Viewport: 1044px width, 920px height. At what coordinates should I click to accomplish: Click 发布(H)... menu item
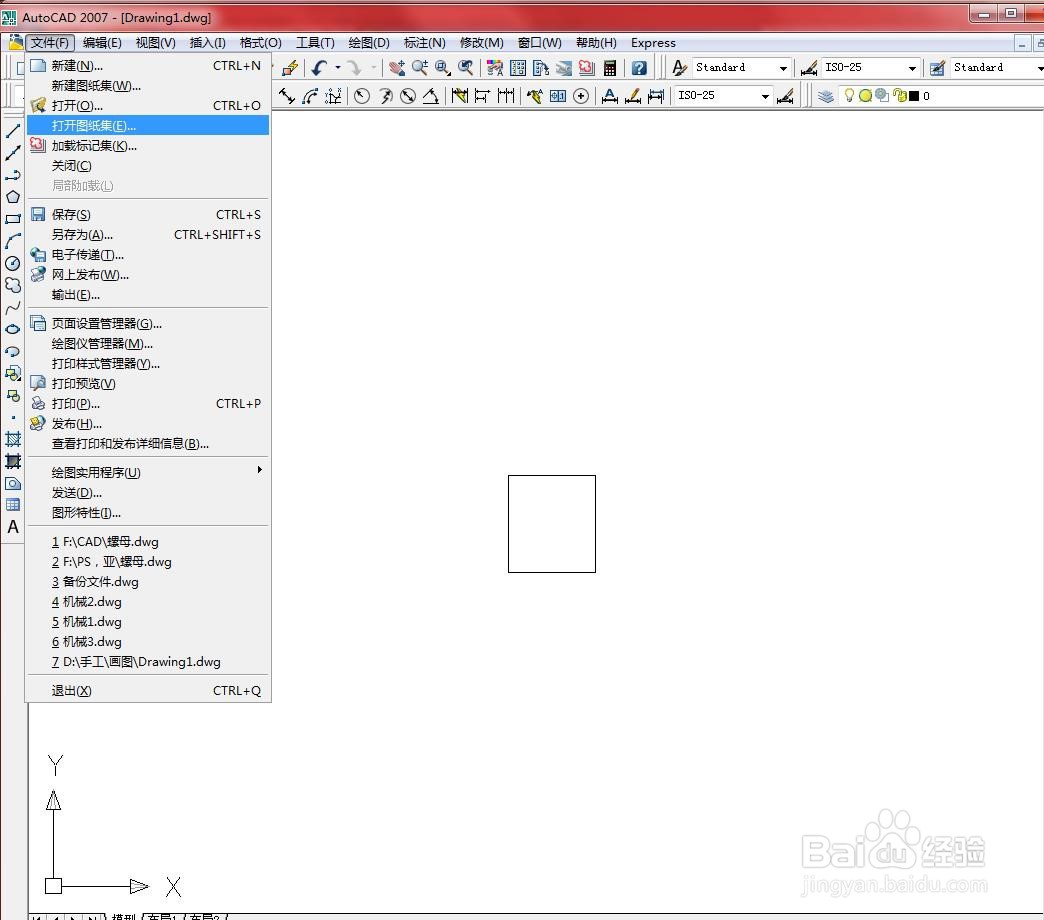148,423
